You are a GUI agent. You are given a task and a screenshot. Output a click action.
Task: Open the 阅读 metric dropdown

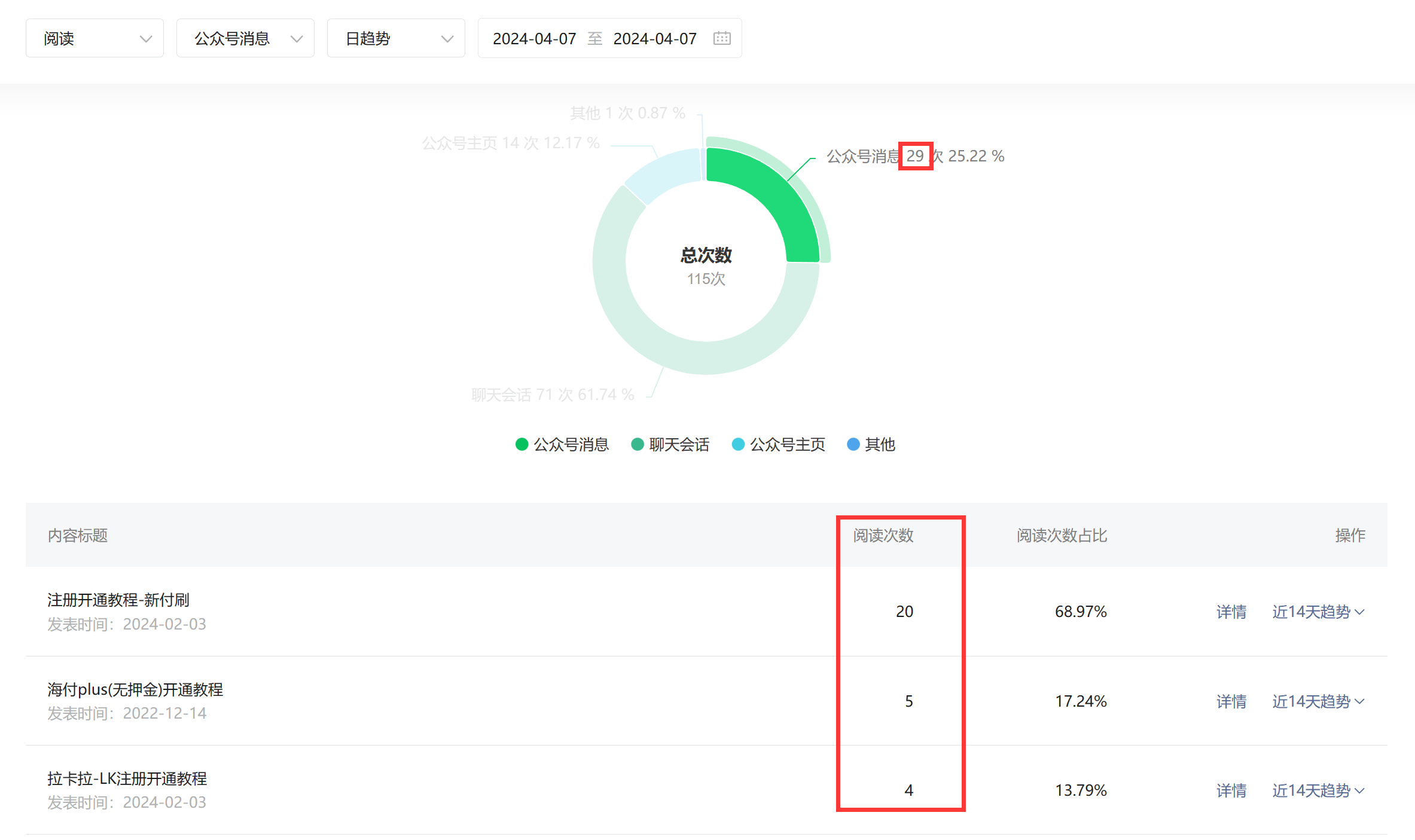[94, 38]
